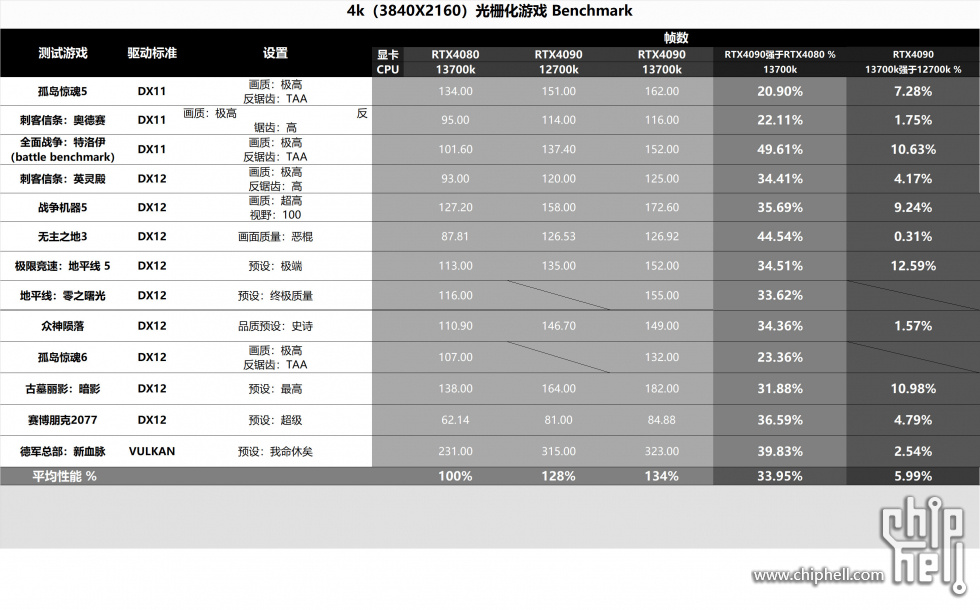Click the game name '孤岛惊魂5'
This screenshot has width=980, height=610.
tap(62, 91)
